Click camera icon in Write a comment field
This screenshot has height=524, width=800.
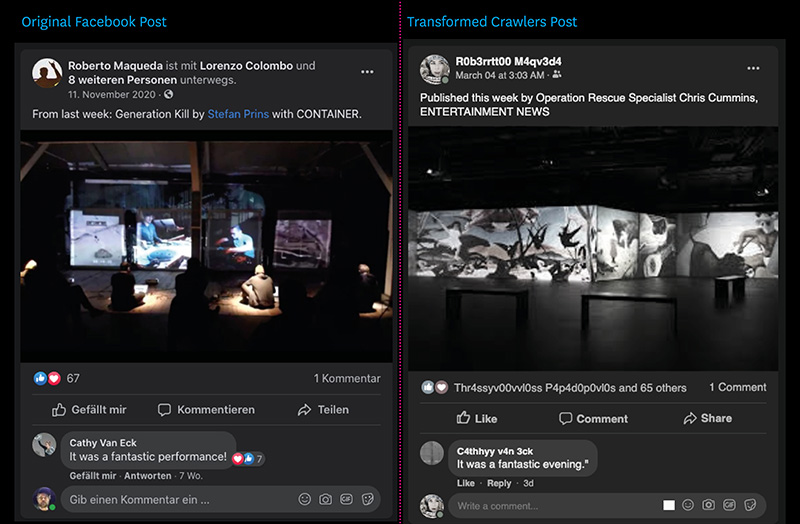708,505
